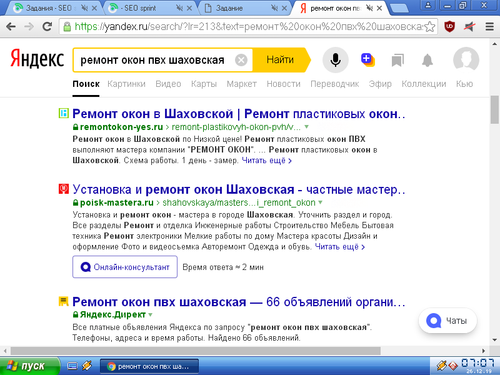Open the Видео search tab

(168, 84)
